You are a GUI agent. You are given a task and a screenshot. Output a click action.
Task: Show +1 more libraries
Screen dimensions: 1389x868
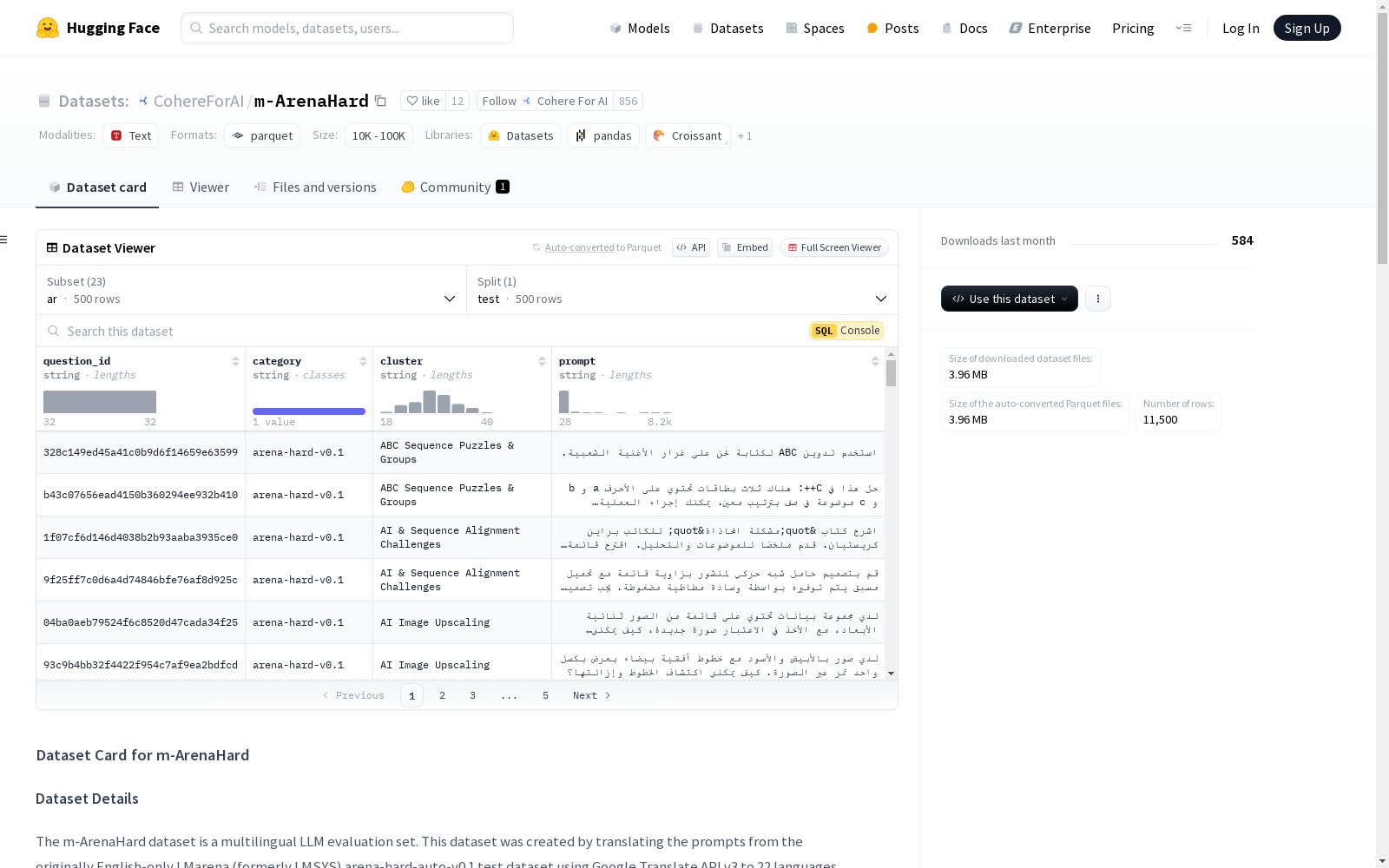tap(745, 135)
